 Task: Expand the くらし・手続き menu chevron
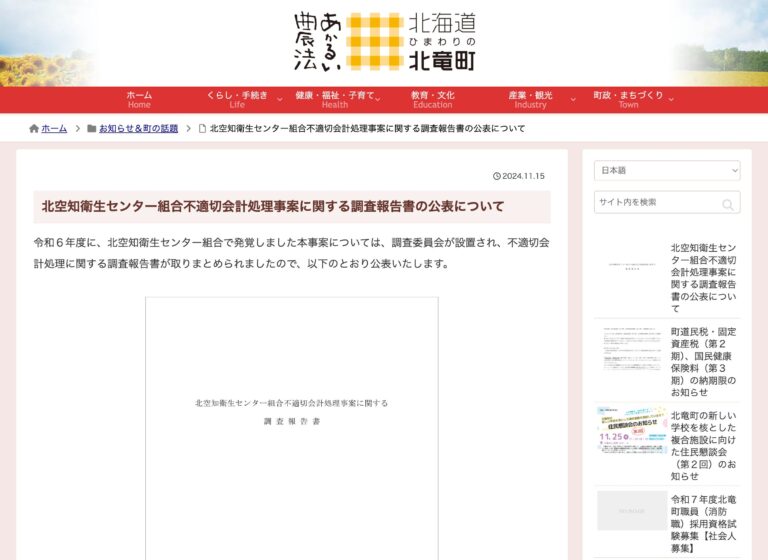pyautogui.click(x=280, y=100)
